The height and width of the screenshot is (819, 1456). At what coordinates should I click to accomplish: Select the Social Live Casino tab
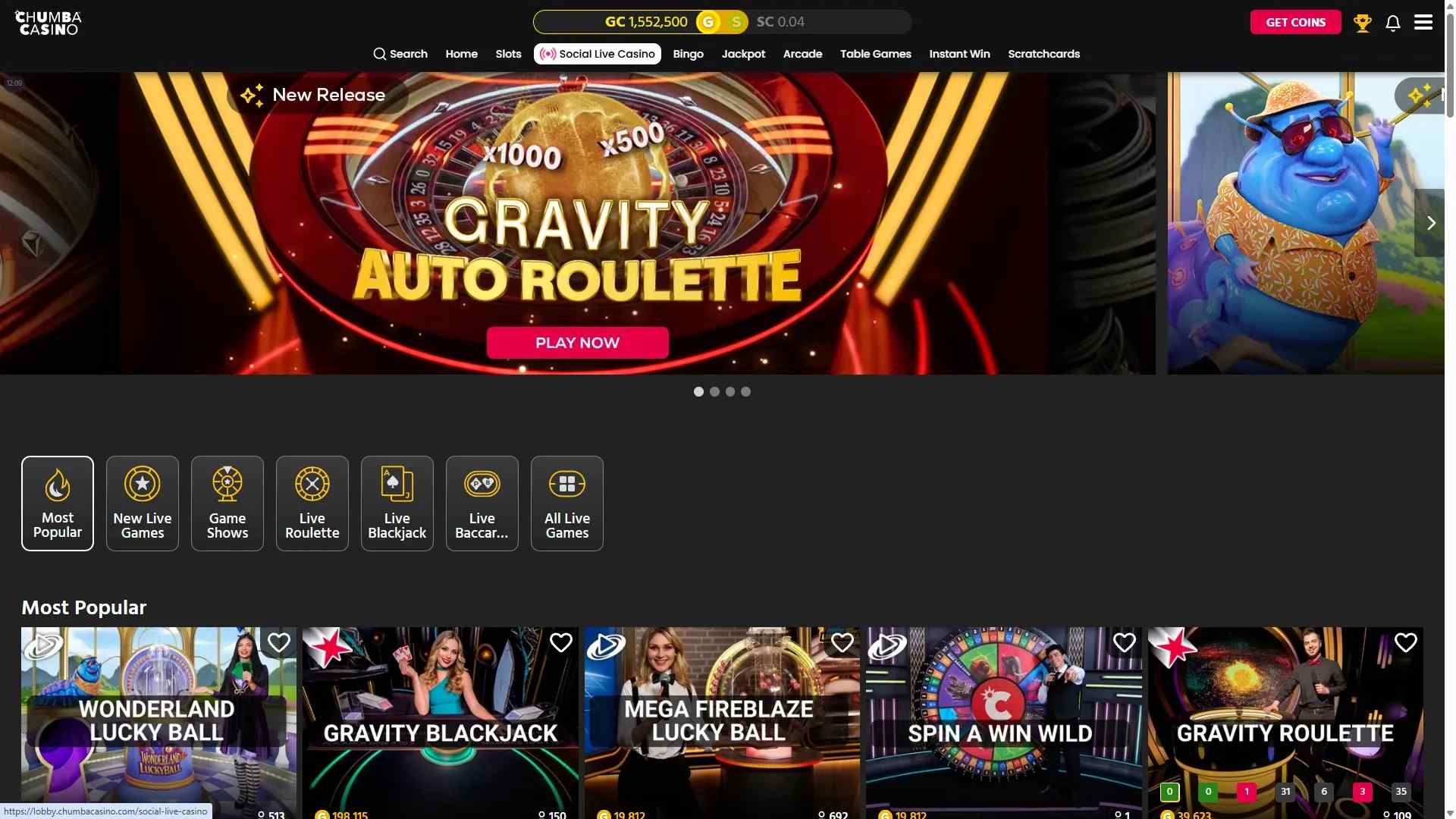(598, 54)
